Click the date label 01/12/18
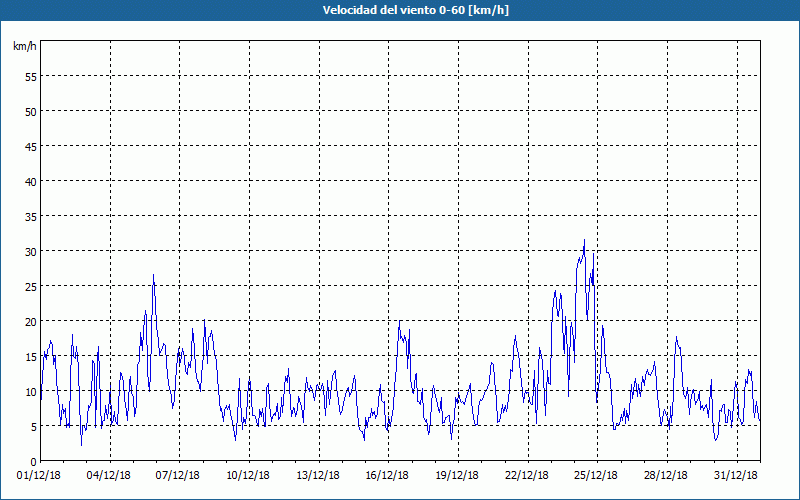The height and width of the screenshot is (500, 800). click(39, 476)
